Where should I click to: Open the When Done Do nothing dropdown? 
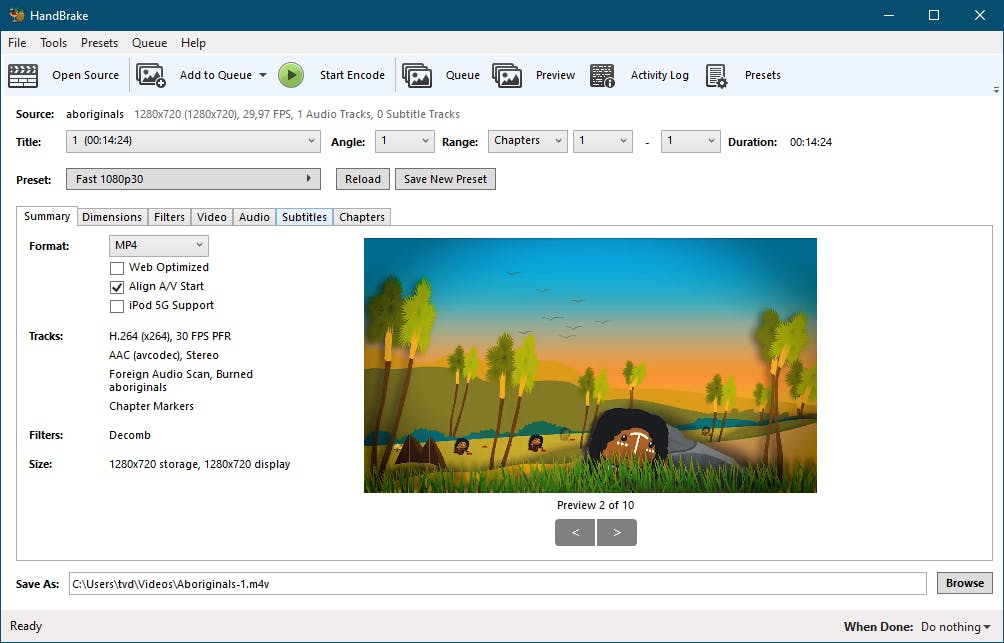click(x=955, y=626)
